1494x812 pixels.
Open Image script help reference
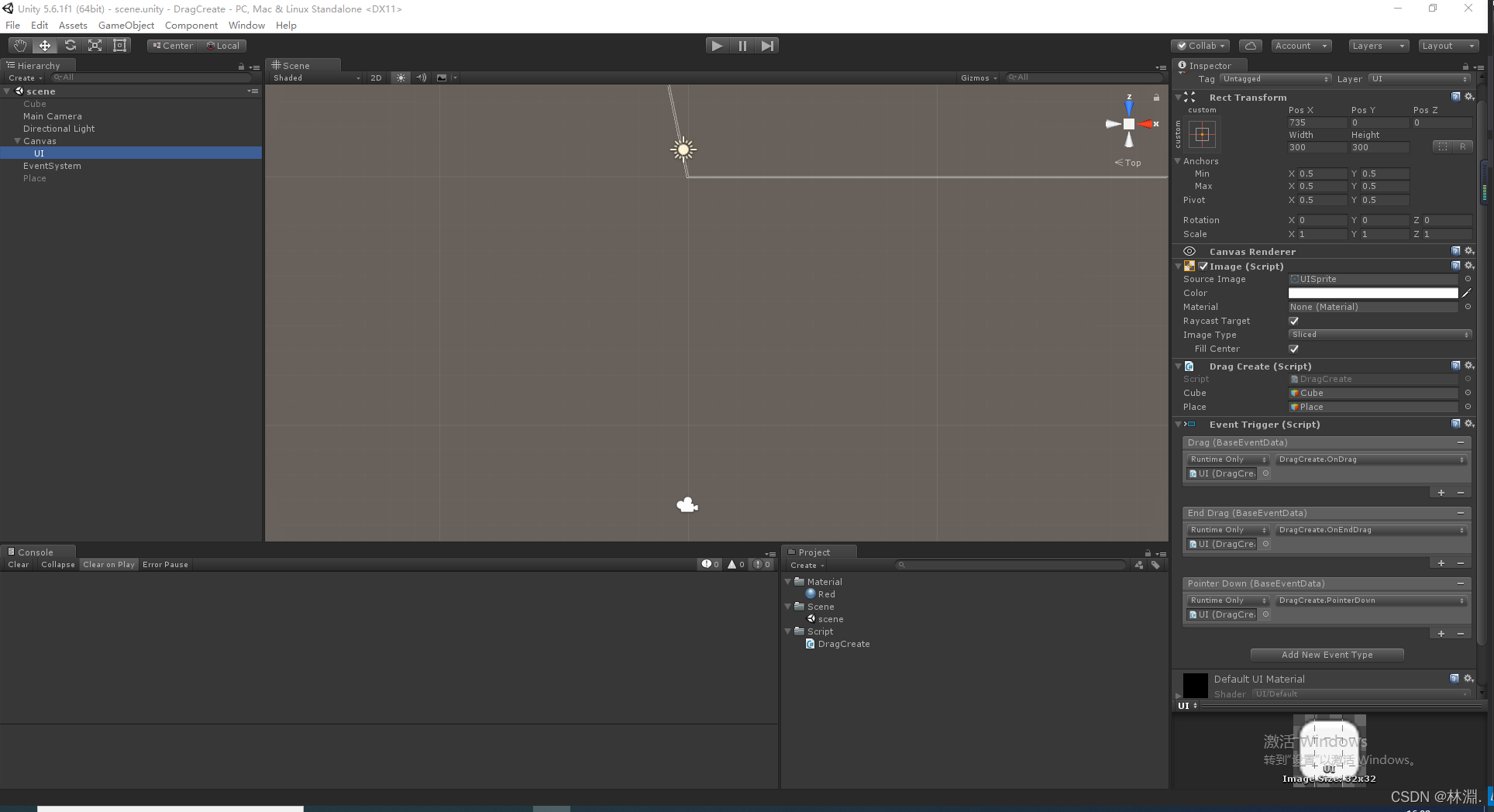pyautogui.click(x=1456, y=266)
